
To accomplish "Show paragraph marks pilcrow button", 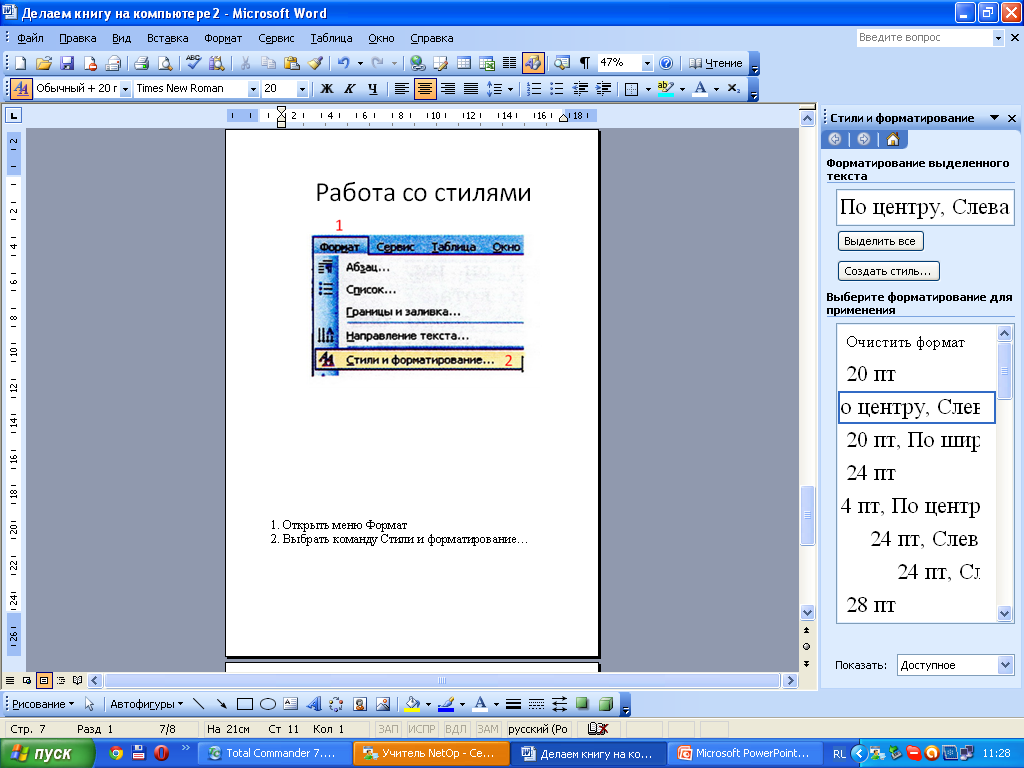I will click(x=584, y=63).
